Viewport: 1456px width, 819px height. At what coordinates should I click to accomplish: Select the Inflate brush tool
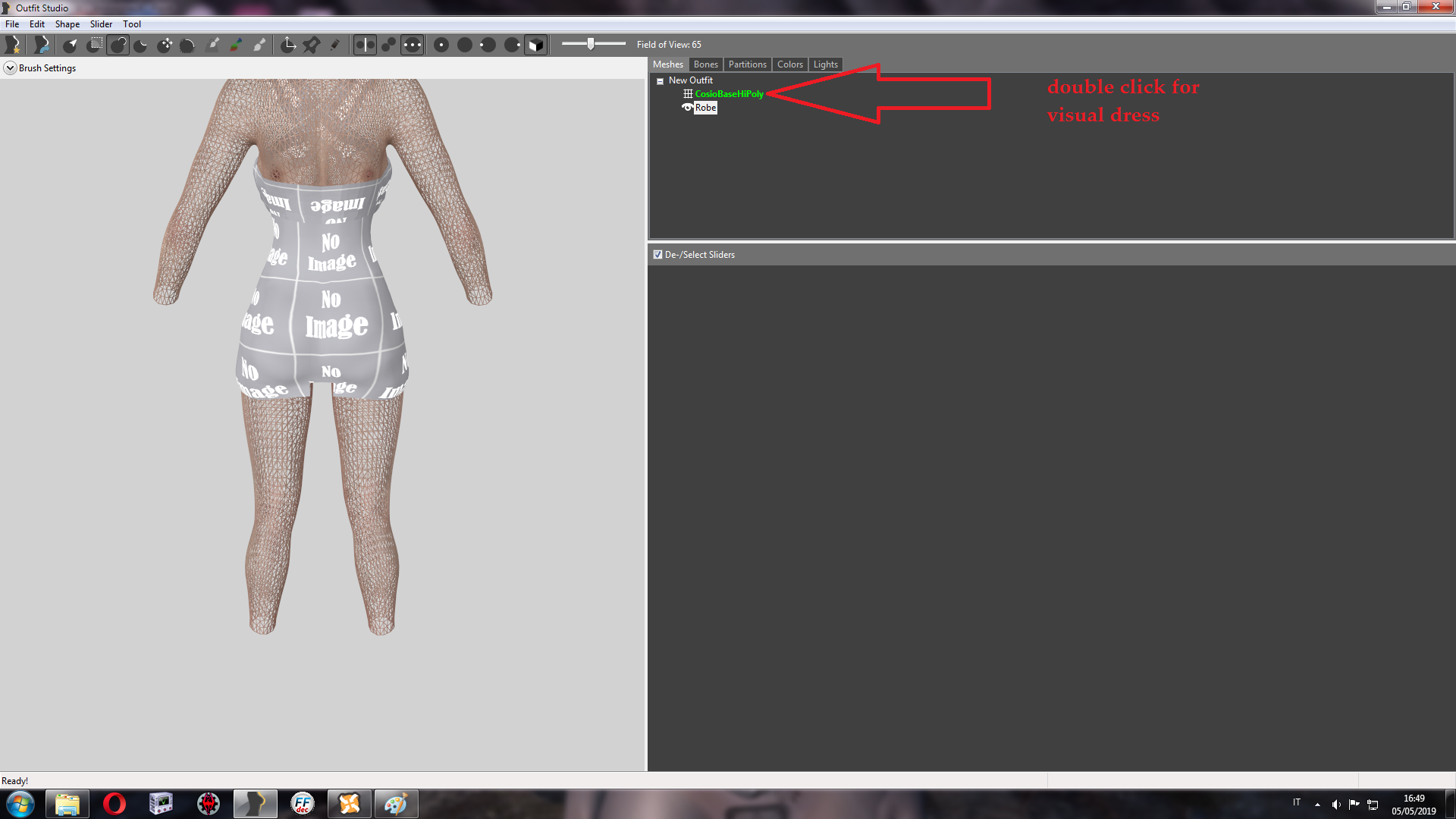pos(118,45)
